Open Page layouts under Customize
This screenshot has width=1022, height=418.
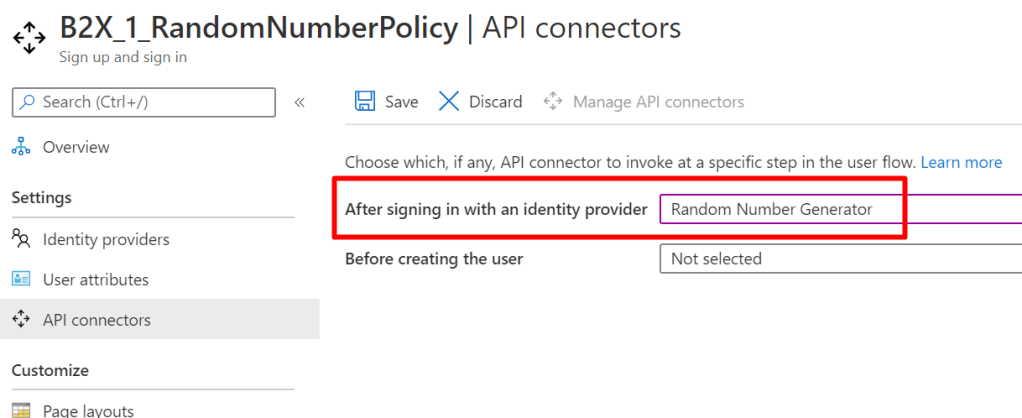click(88, 410)
